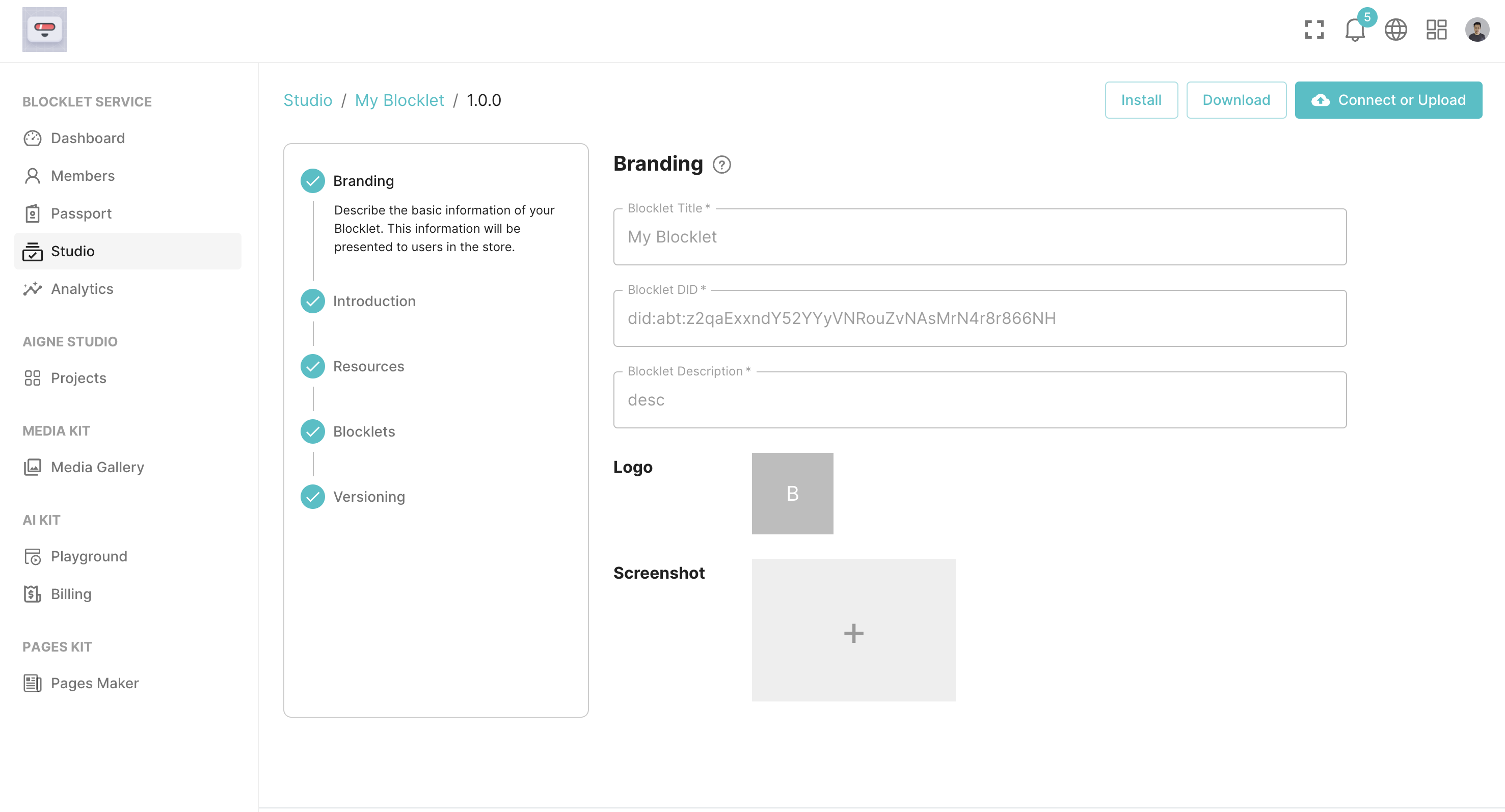
Task: Follow the My Blocklet breadcrumb link
Action: 399,100
